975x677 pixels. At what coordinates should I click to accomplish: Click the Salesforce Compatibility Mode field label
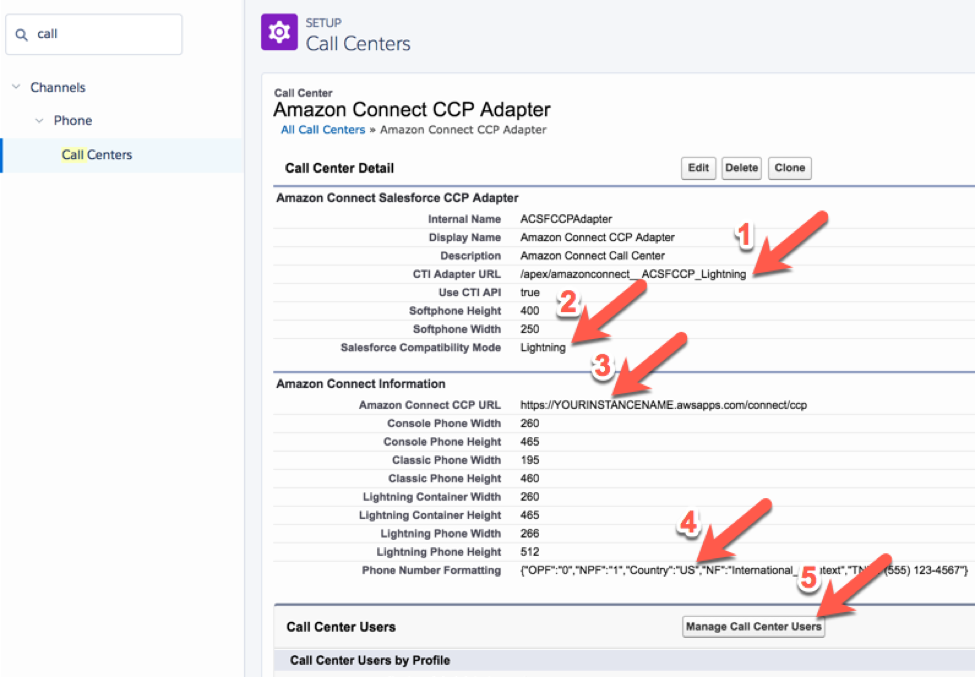tap(420, 348)
